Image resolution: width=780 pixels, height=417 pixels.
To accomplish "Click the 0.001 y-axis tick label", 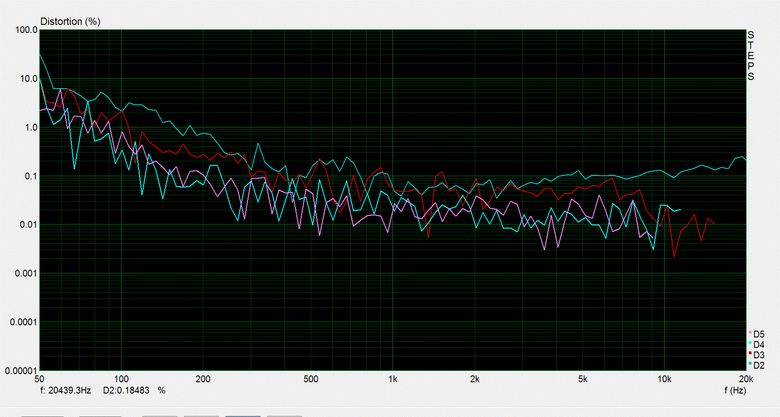I will [27, 273].
